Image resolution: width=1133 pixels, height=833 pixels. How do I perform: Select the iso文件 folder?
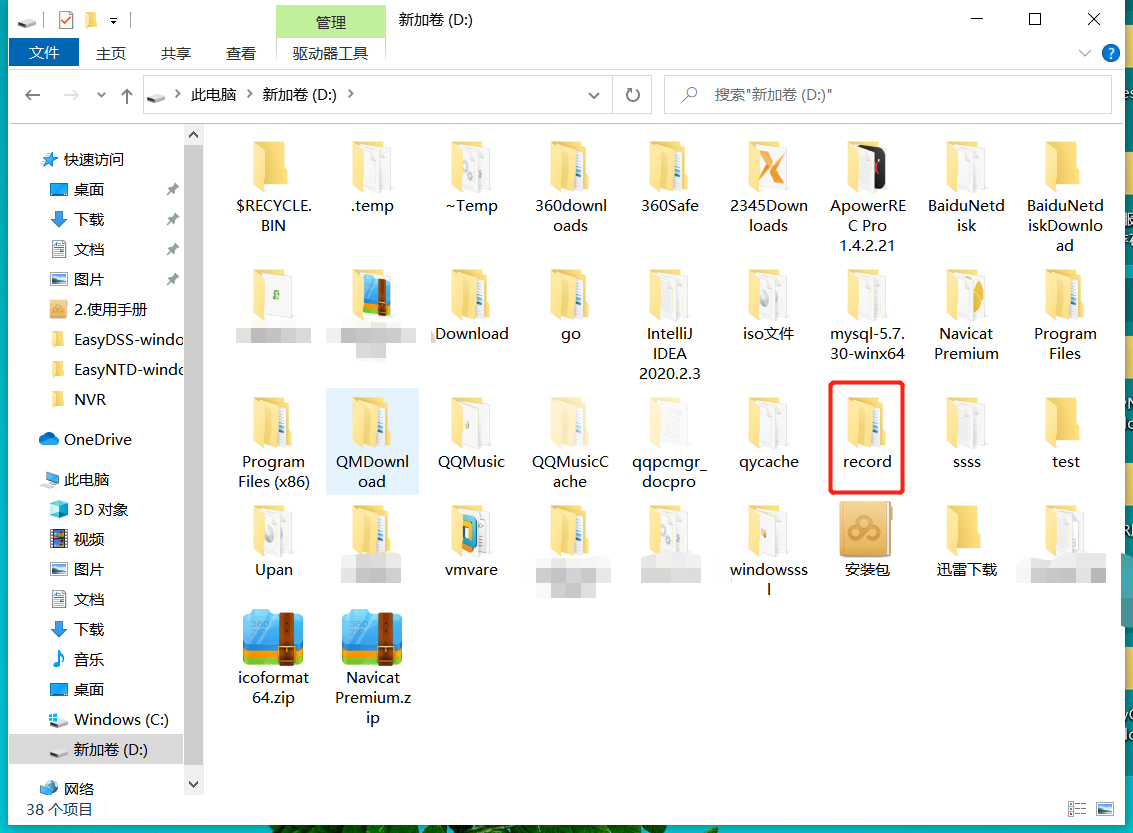[x=768, y=305]
